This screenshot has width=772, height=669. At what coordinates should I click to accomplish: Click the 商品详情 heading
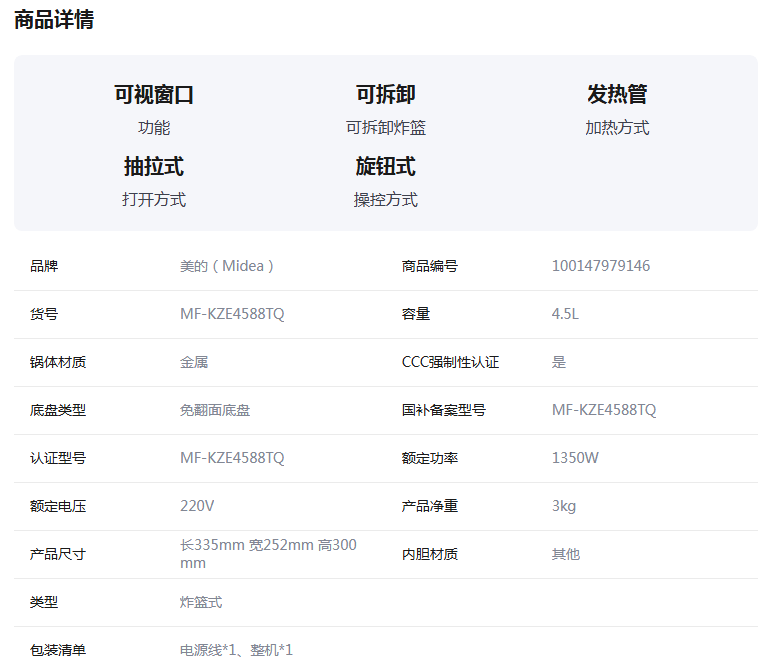coord(54,20)
